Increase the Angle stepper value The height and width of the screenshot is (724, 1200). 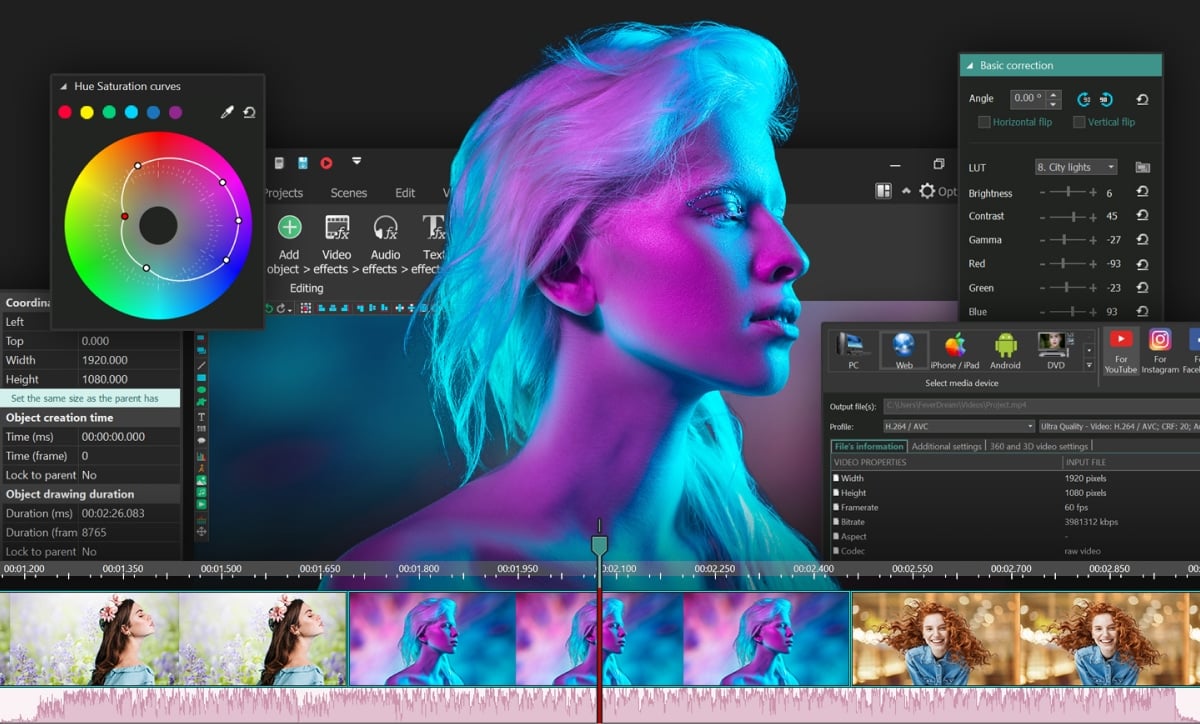coord(1053,95)
